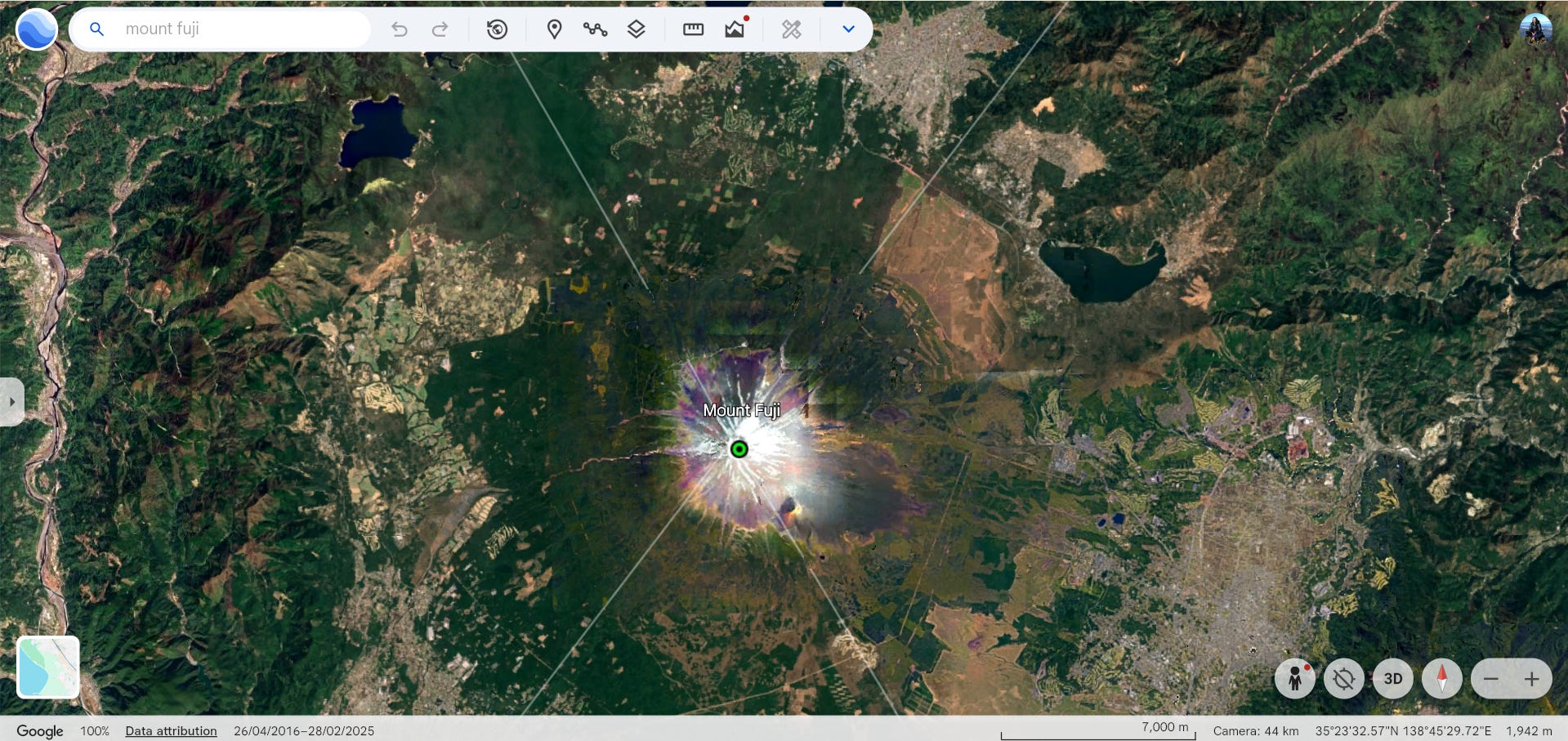
Task: Open the map layers panel
Action: pos(636,29)
